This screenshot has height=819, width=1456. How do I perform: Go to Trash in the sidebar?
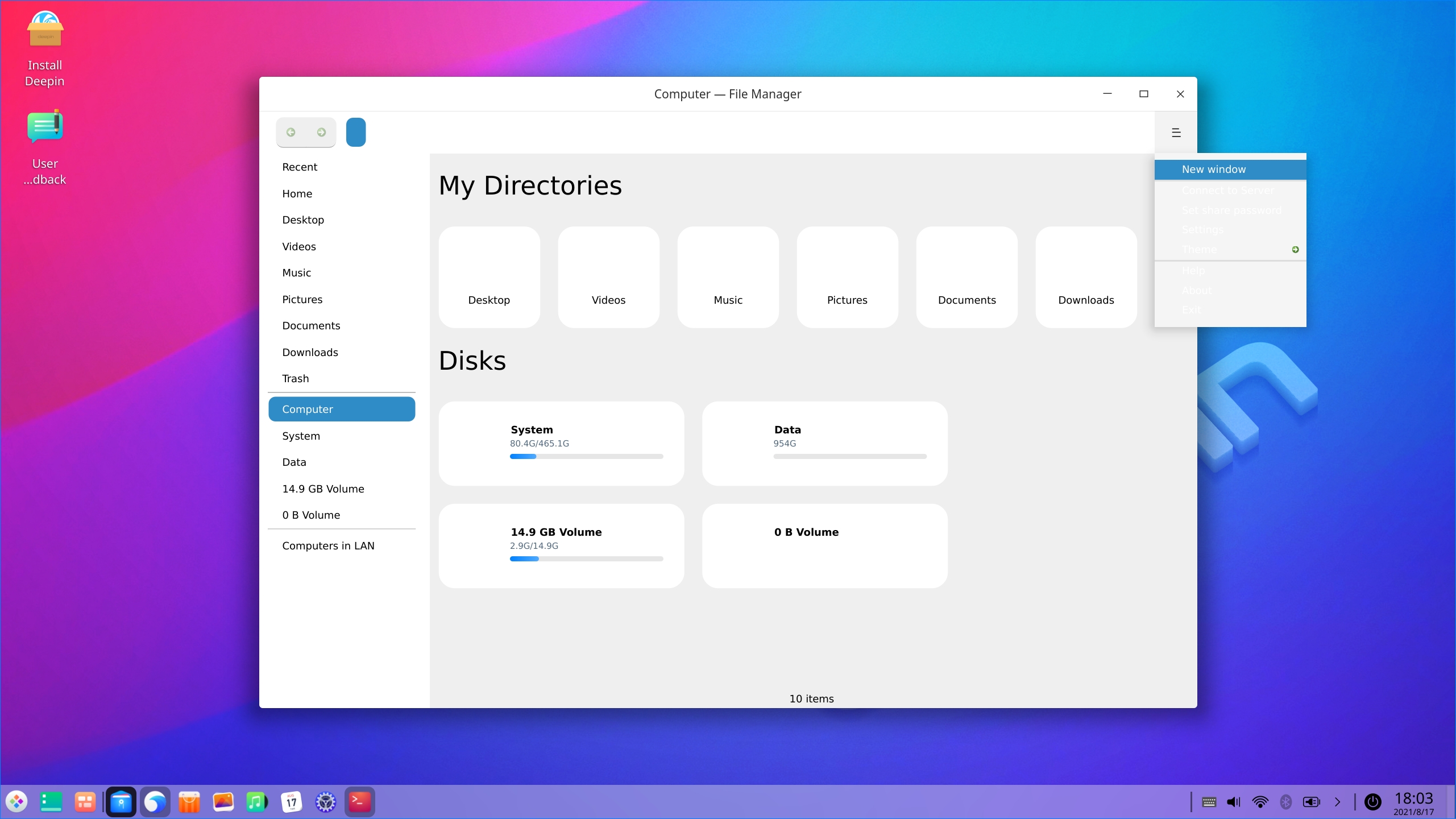[296, 379]
